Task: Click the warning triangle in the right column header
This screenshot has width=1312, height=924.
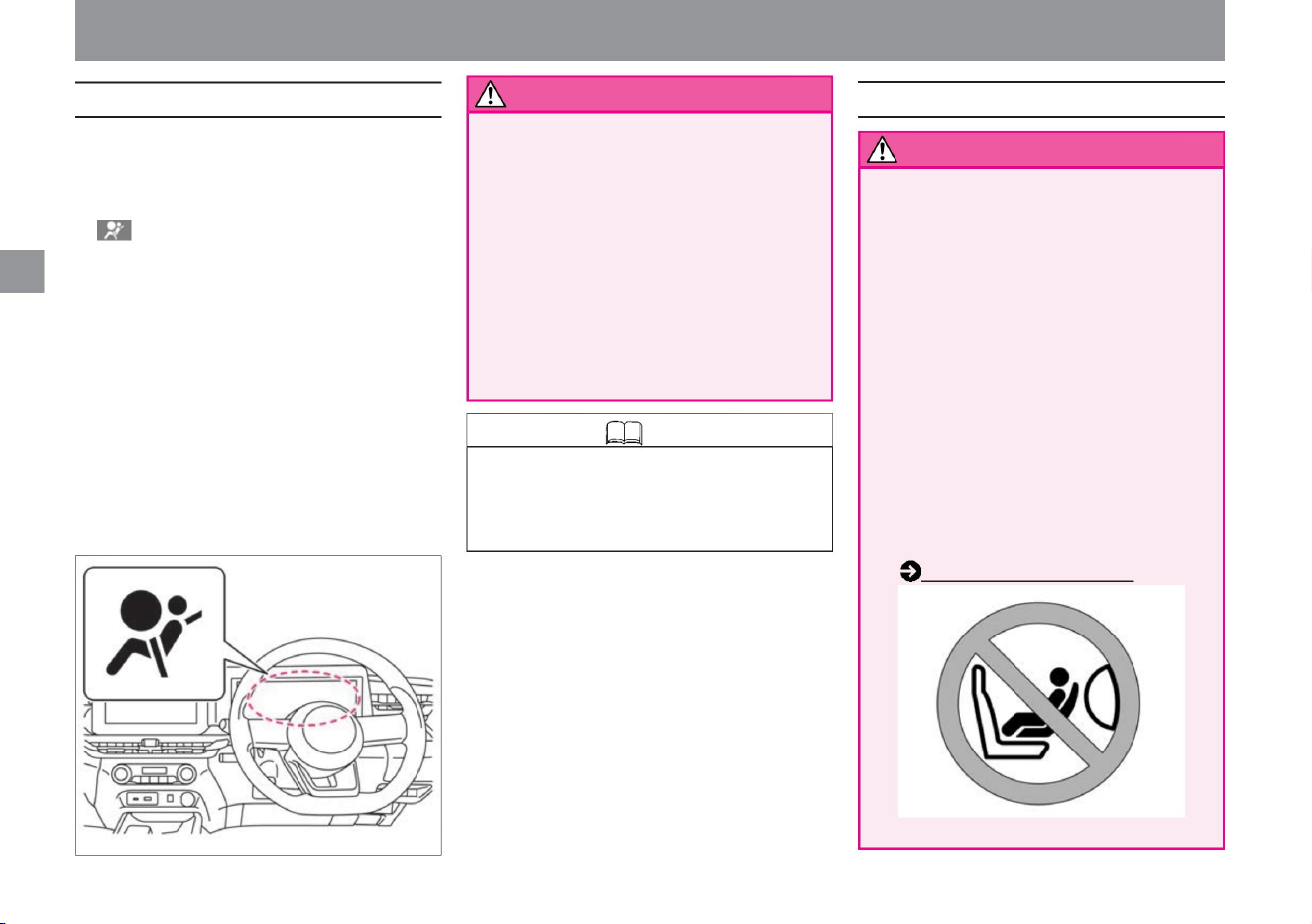Action: point(882,150)
